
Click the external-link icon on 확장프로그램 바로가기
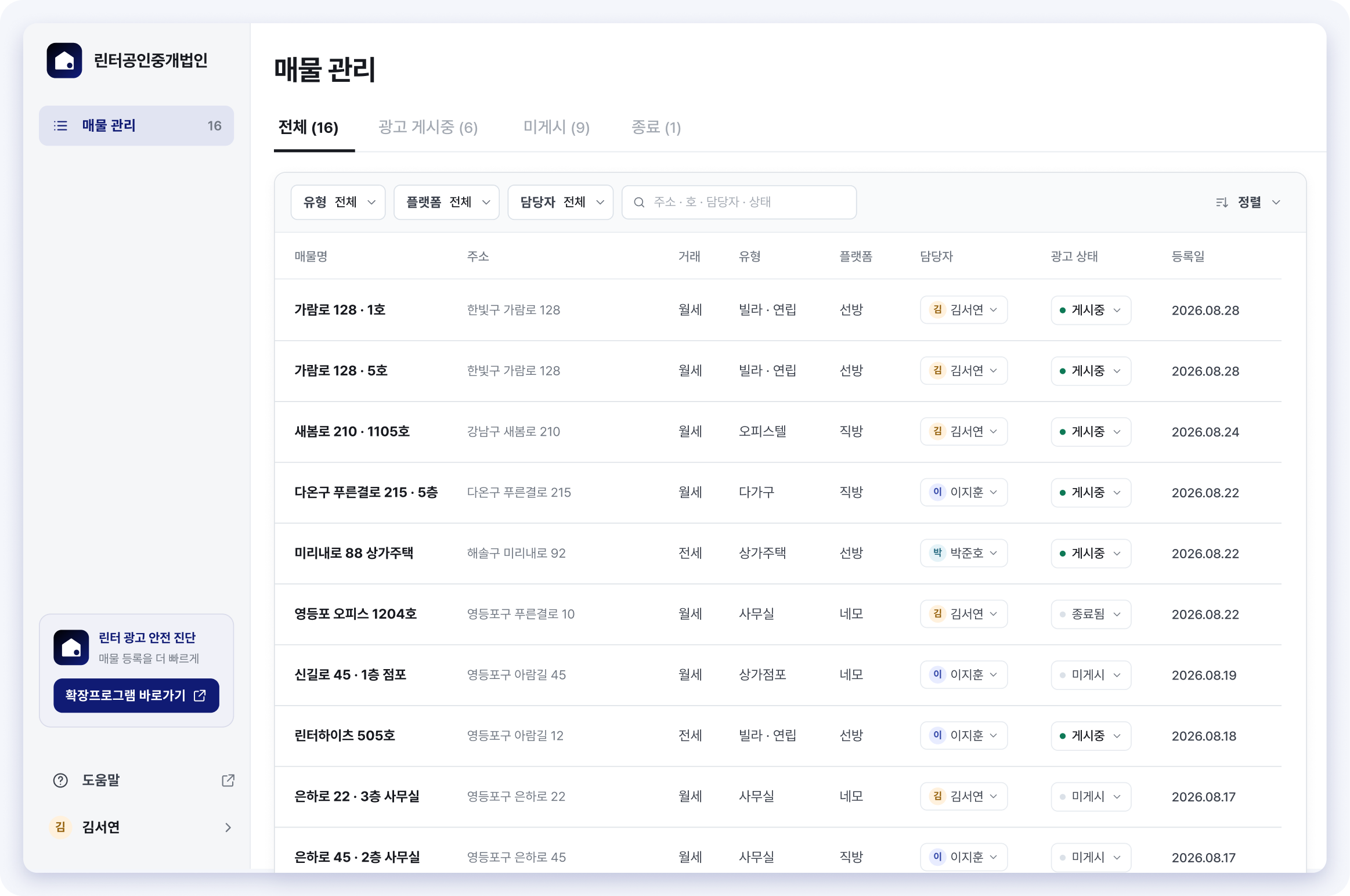click(200, 695)
